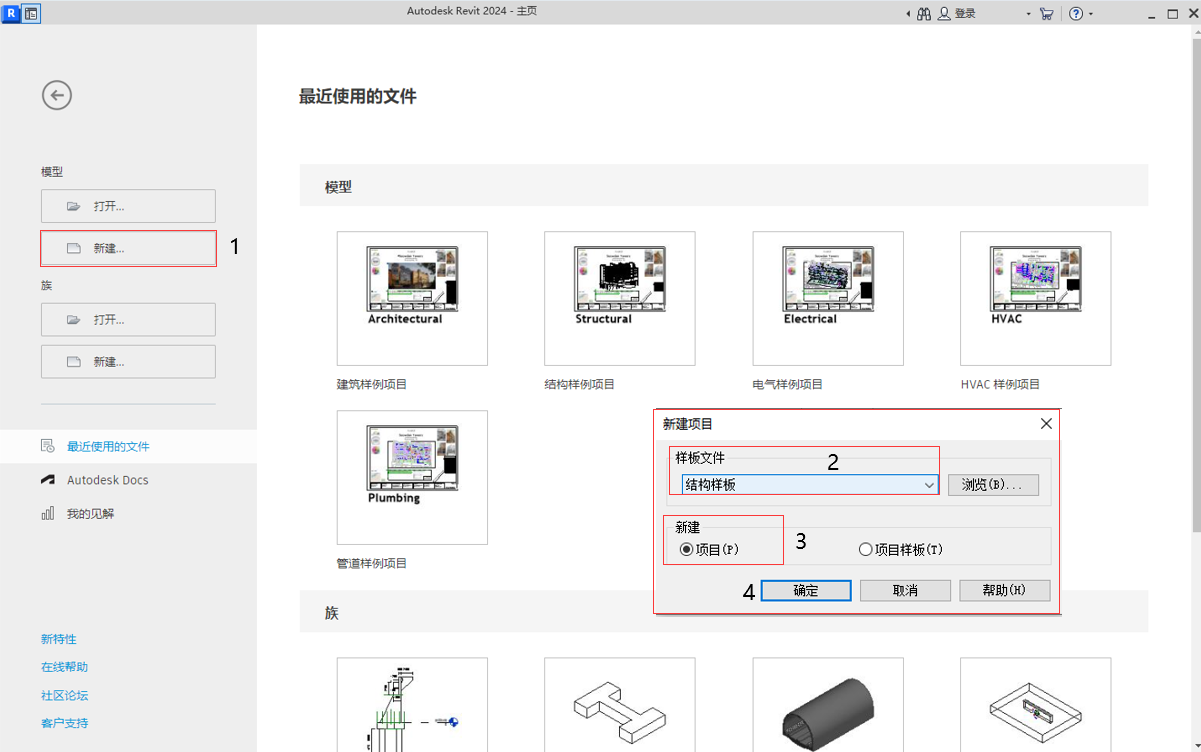
Task: Select the 项目样板(T) radio button
Action: point(866,550)
